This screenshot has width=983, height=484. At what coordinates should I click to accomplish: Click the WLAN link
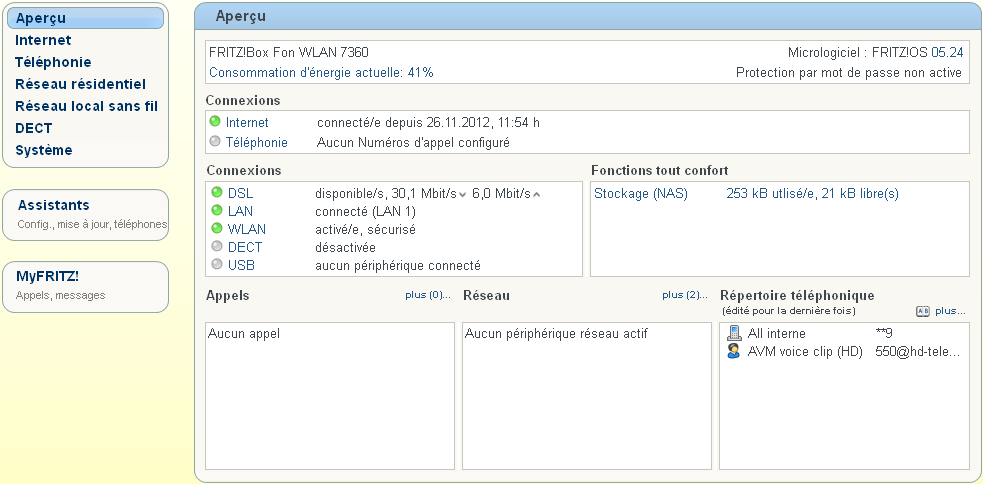[x=246, y=229]
